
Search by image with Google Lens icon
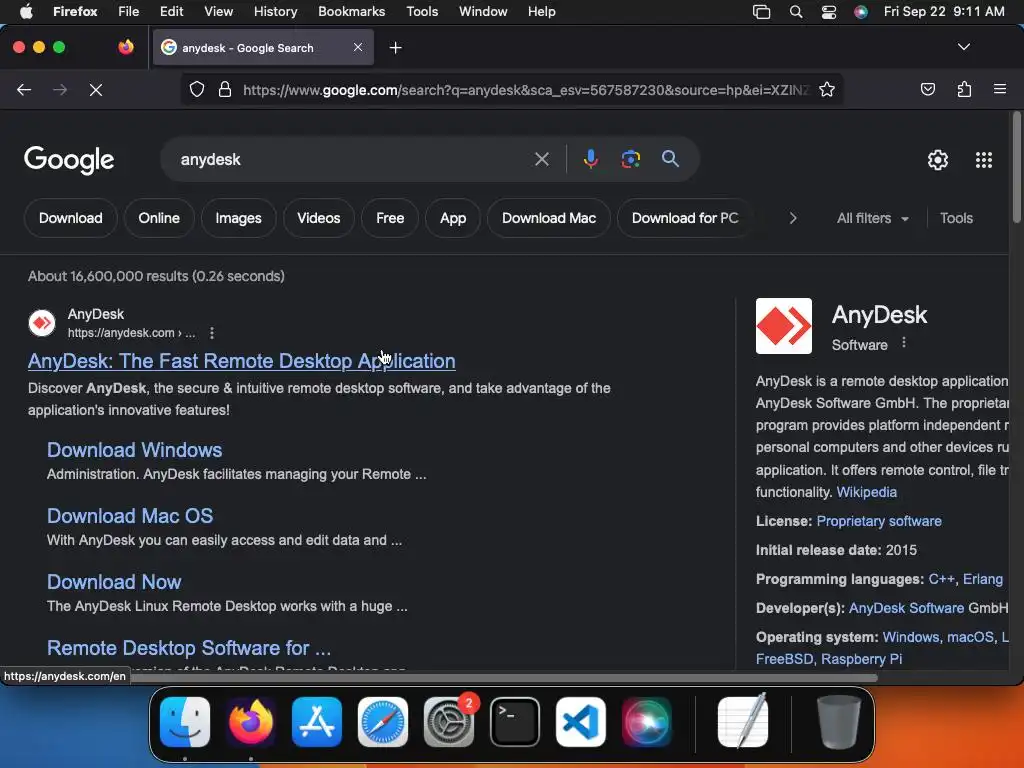click(630, 159)
